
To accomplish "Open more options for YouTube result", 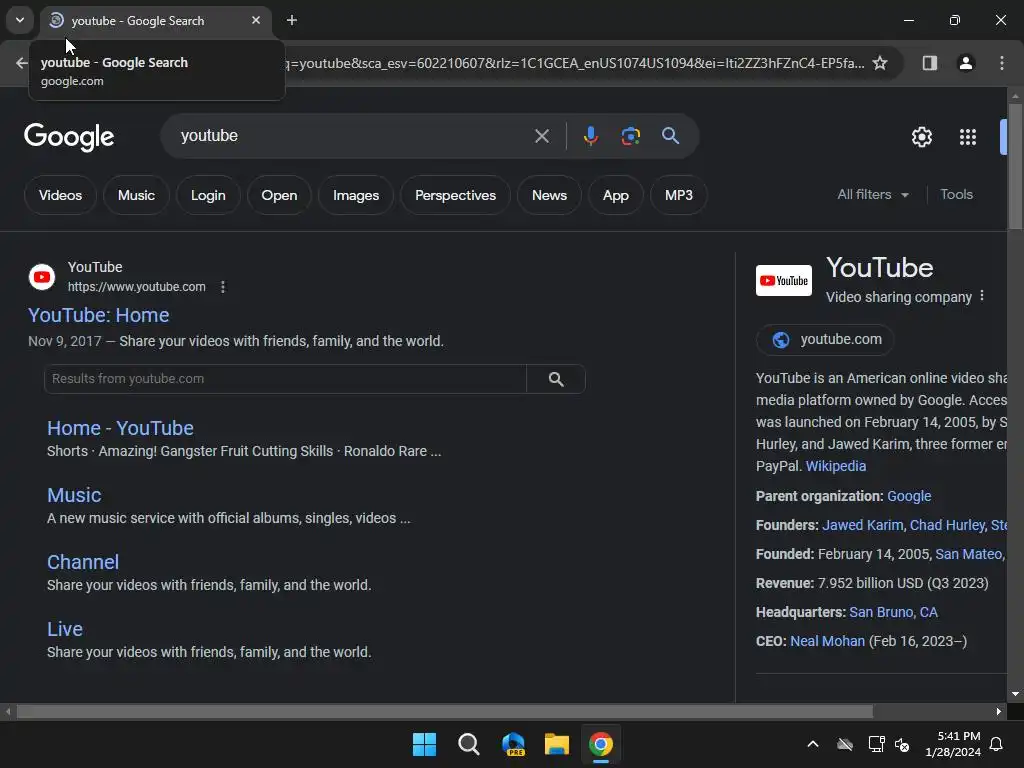I will 223,287.
